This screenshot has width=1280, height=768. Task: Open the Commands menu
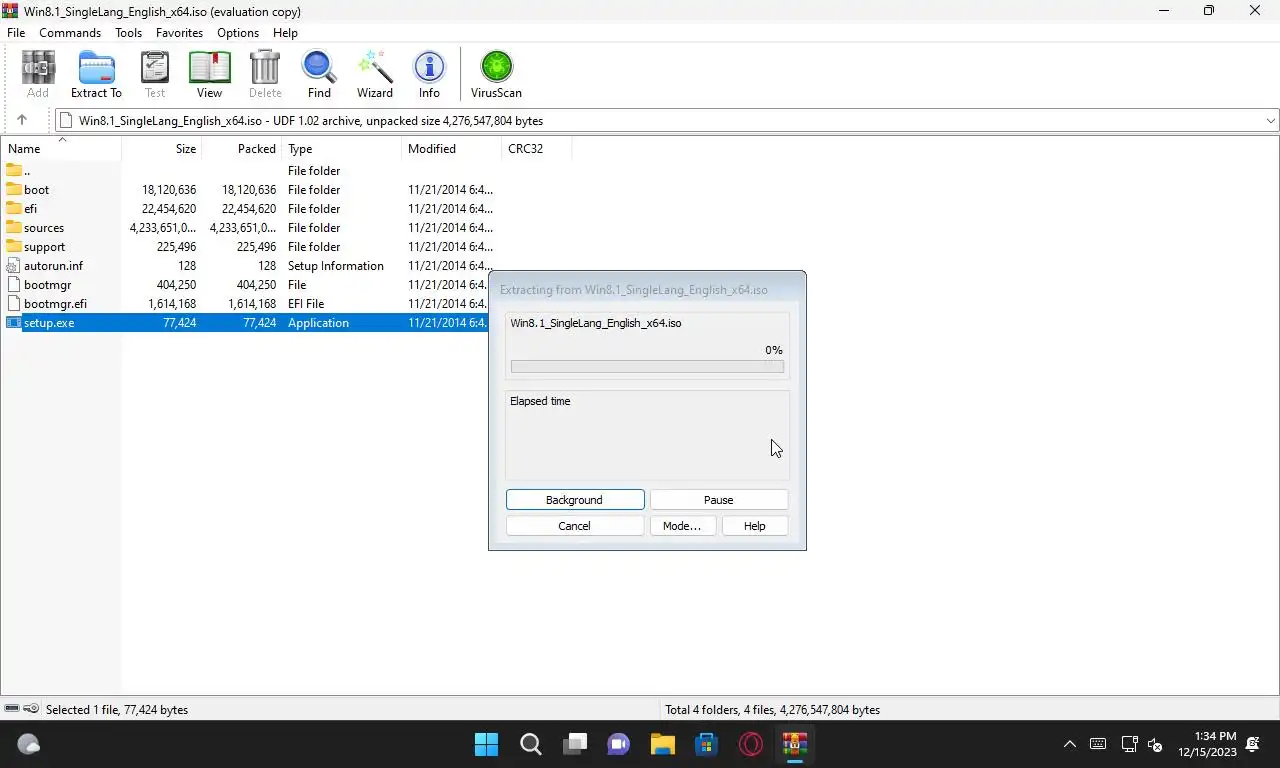[x=70, y=33]
